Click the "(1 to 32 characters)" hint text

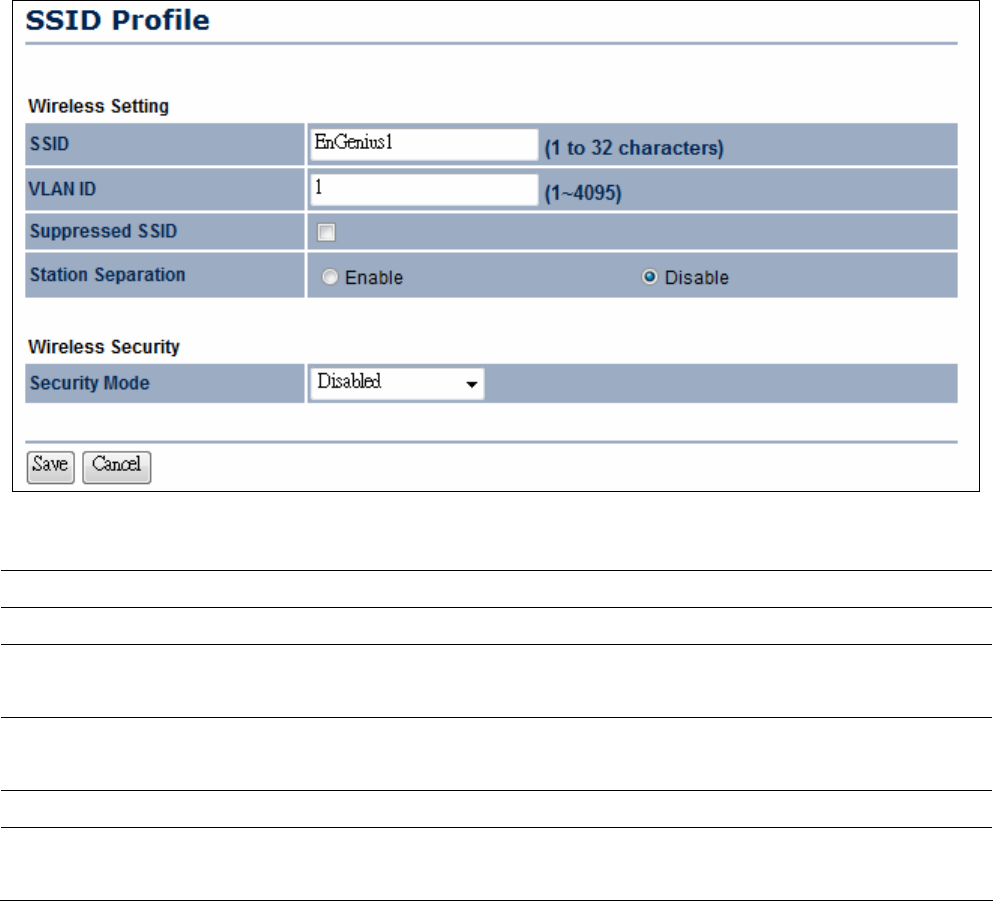[x=634, y=148]
